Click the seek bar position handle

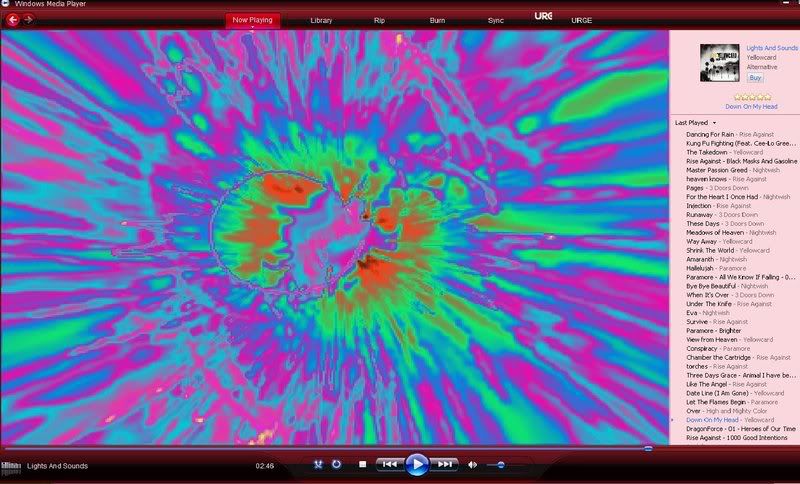(648, 449)
